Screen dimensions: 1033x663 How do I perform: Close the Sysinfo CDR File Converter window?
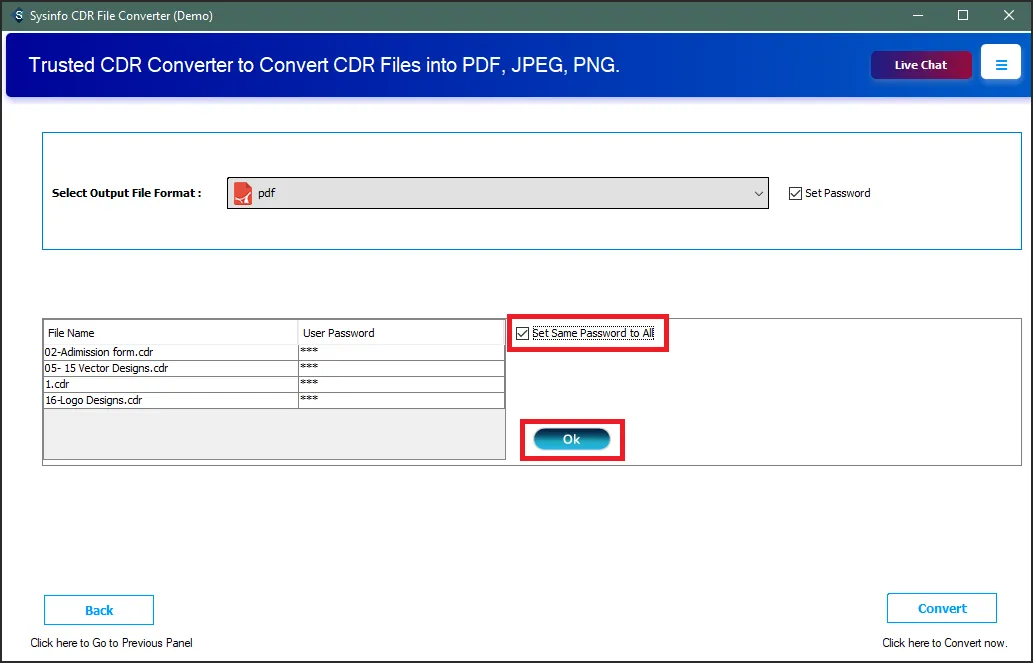click(1009, 15)
